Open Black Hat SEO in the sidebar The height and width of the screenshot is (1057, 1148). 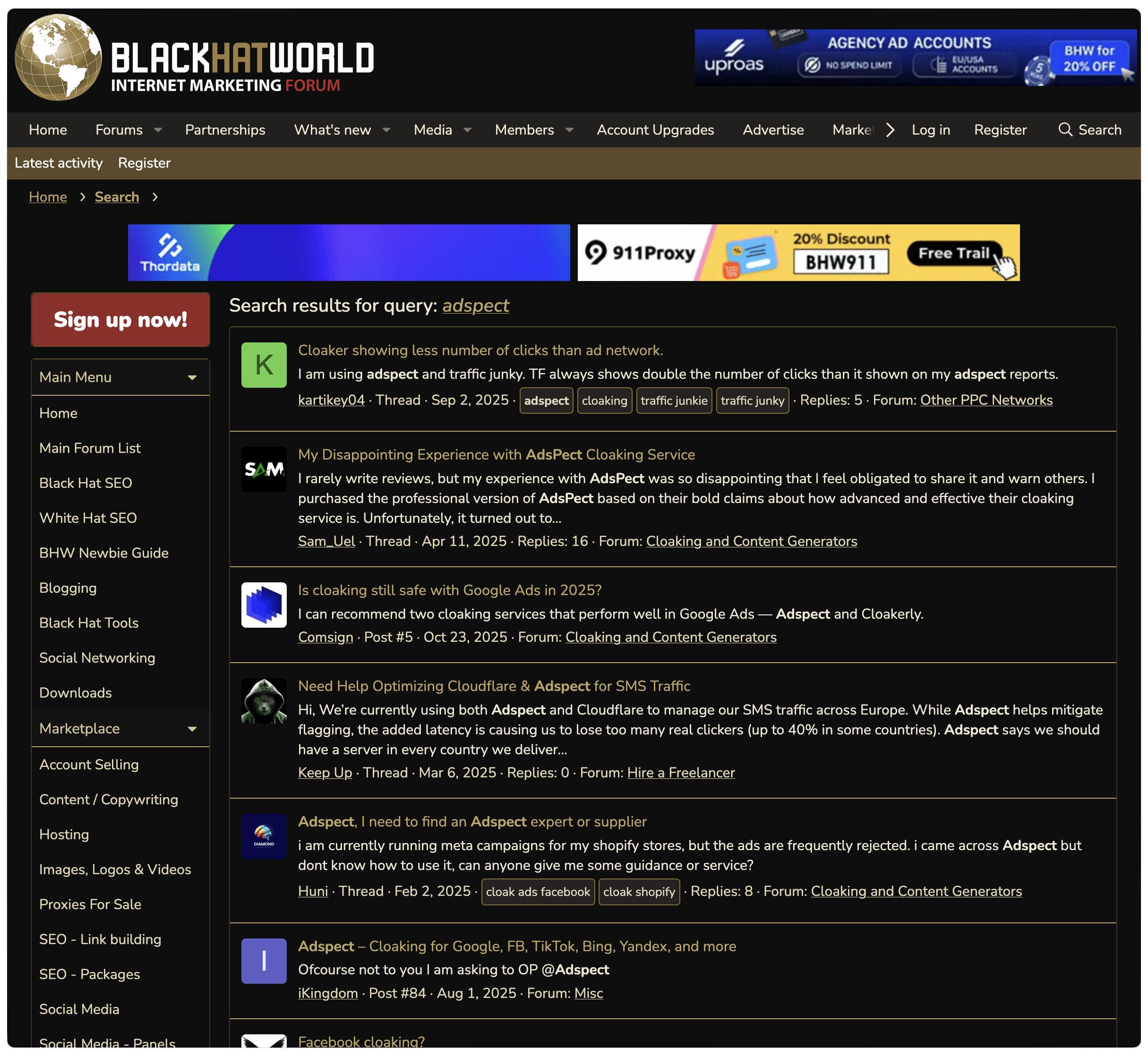[86, 483]
